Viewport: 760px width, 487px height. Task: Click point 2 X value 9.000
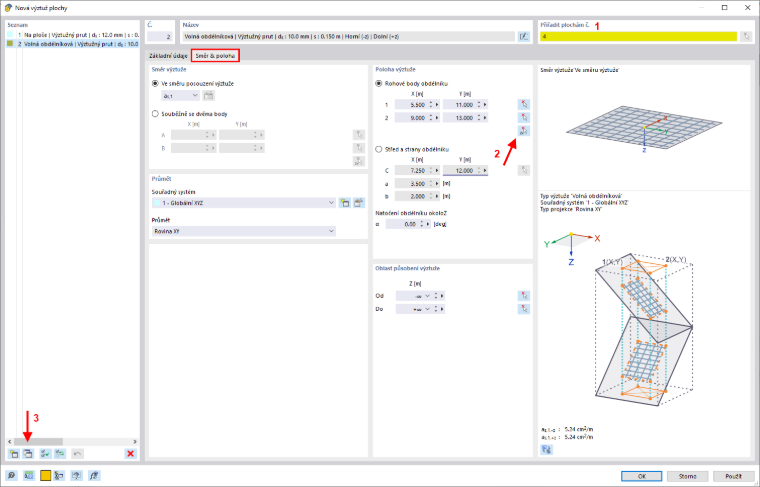pos(412,118)
